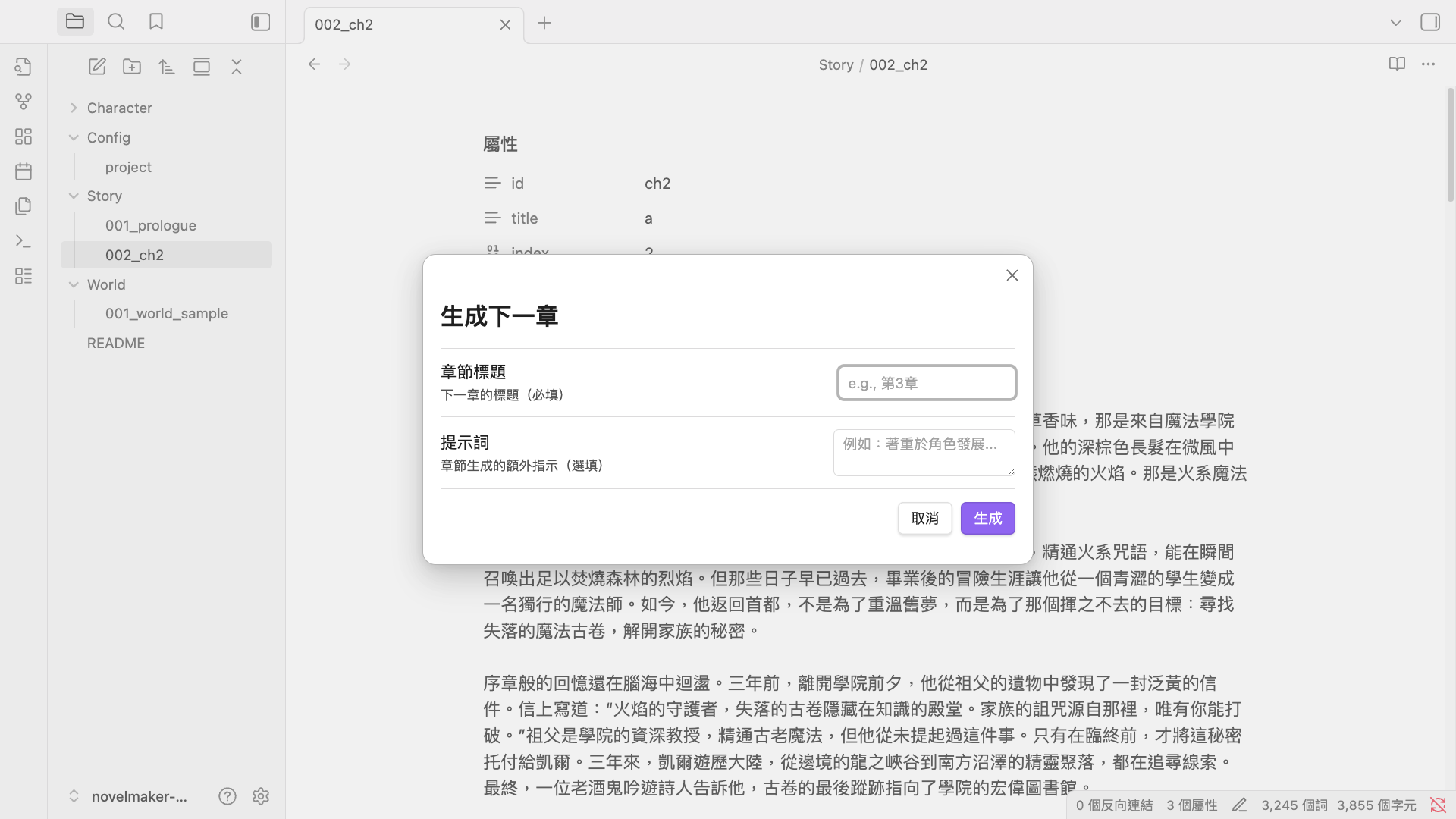Open the bookmarks panel

coord(156,22)
